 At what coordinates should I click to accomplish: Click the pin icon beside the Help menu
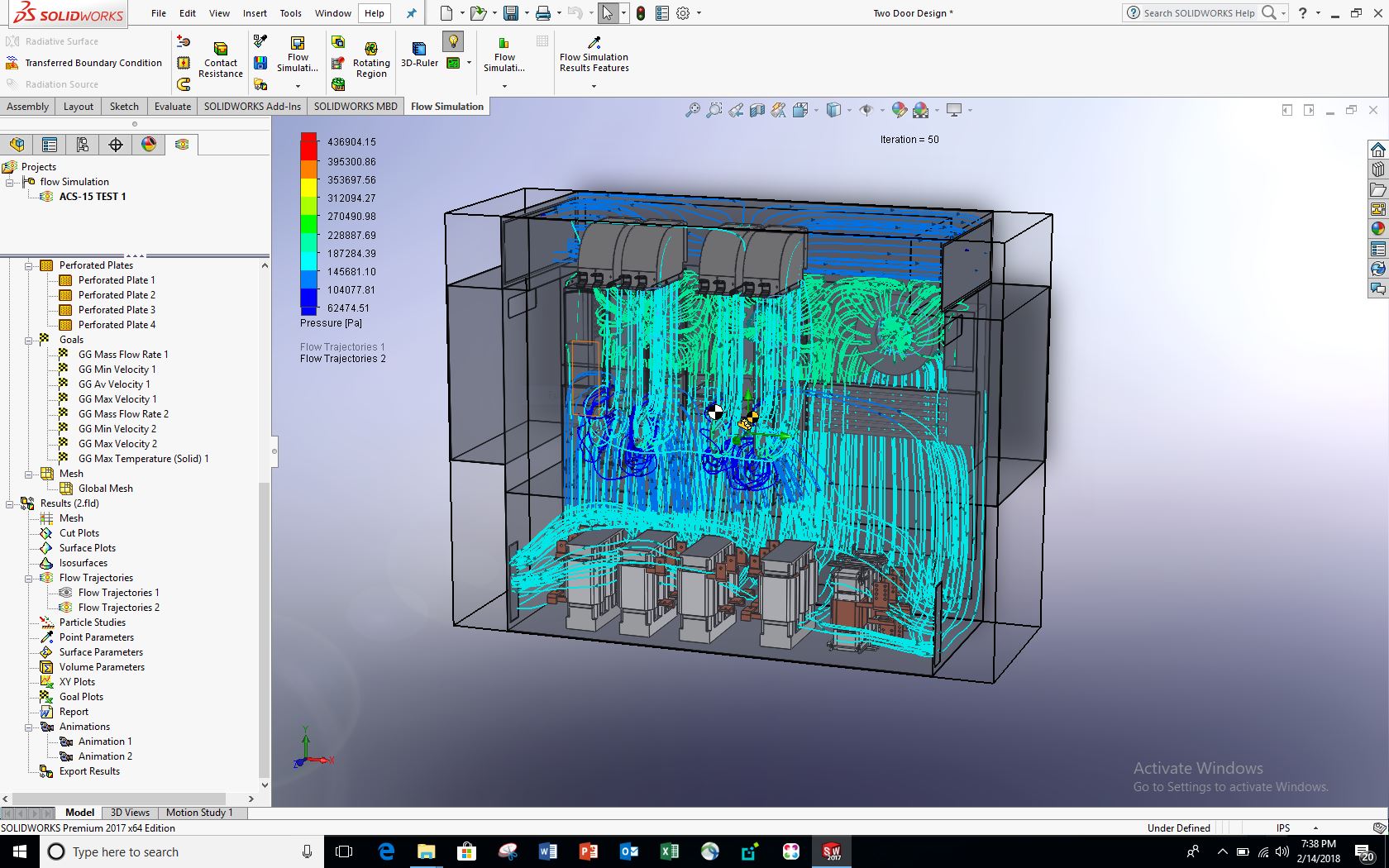click(411, 13)
